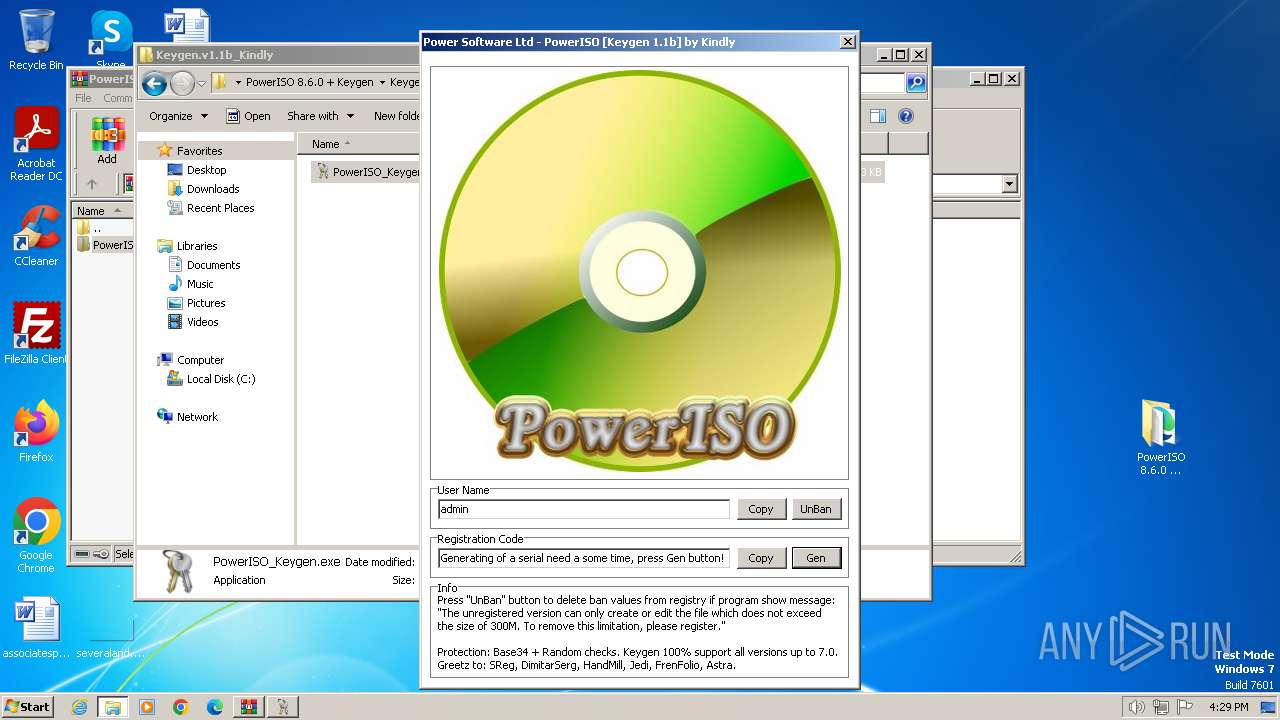Open the Documents library

click(213, 265)
